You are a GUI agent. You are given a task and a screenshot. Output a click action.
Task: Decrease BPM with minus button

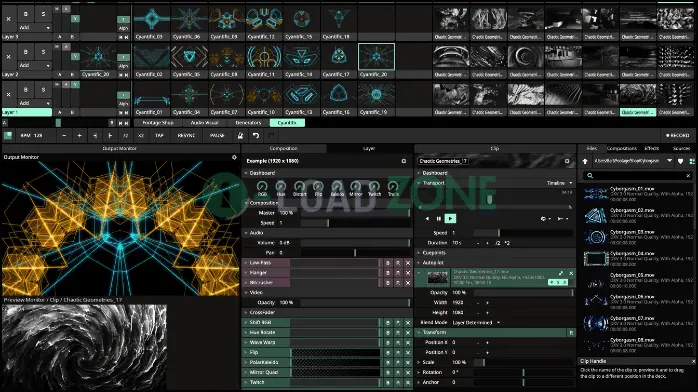[64, 135]
